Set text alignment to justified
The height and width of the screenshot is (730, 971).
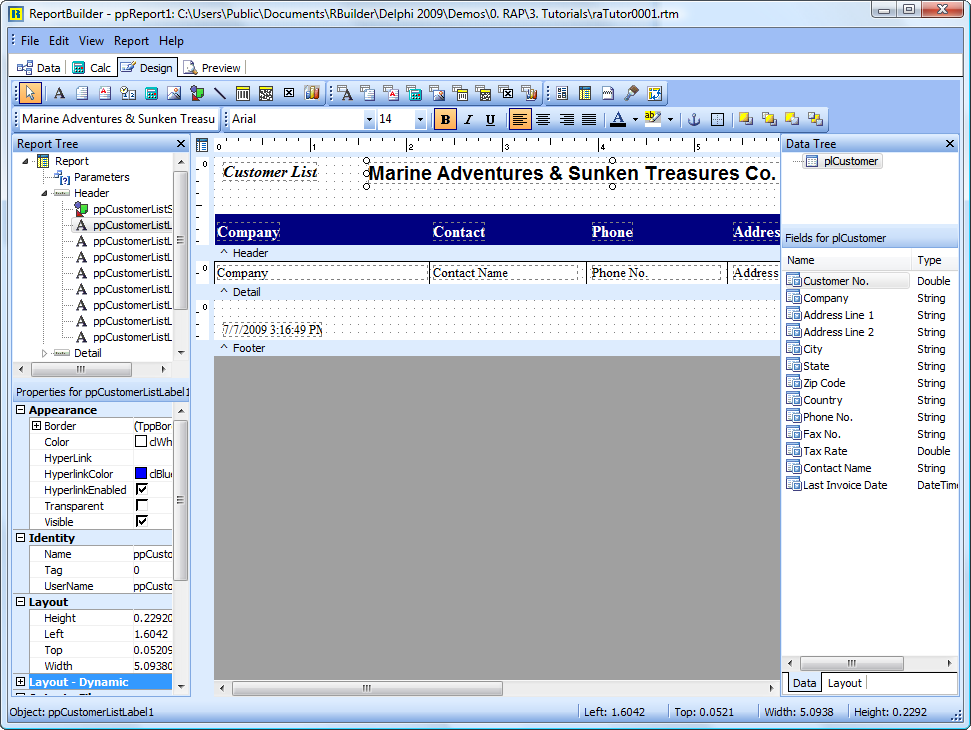(590, 119)
